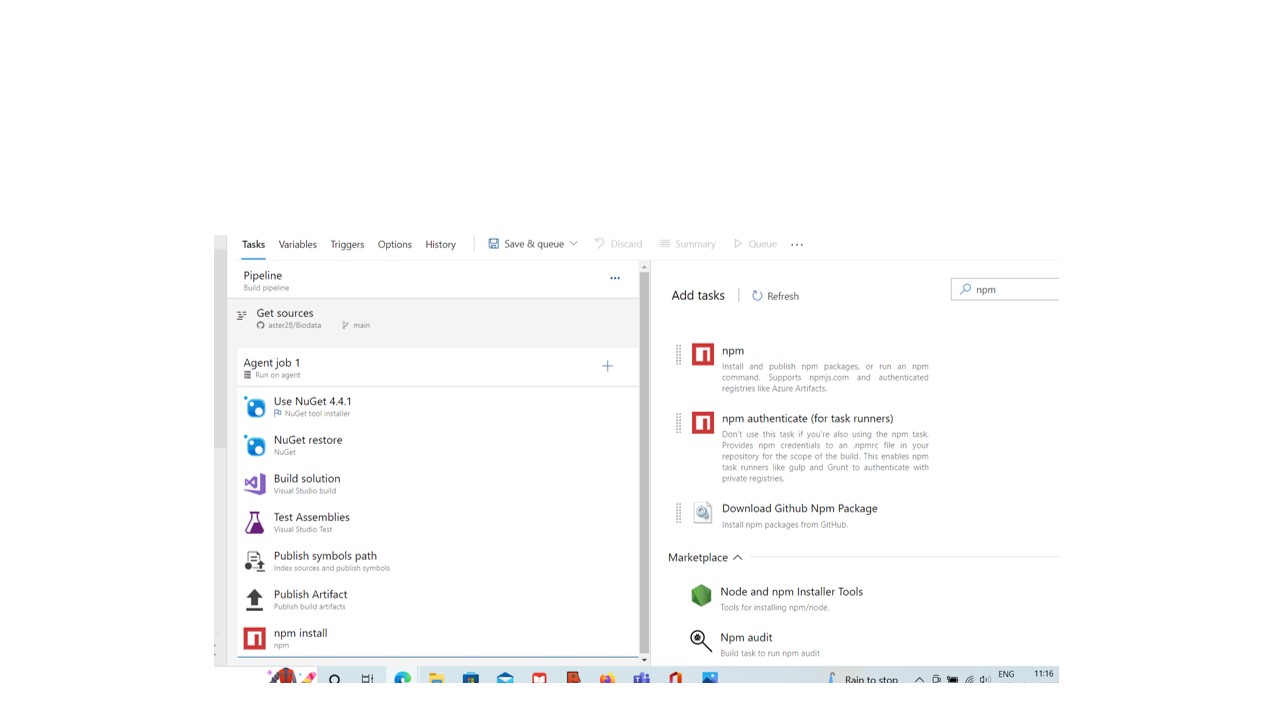Click the Npm audit magnifier icon
Viewport: 1280px width, 720px height.
pyautogui.click(x=701, y=641)
